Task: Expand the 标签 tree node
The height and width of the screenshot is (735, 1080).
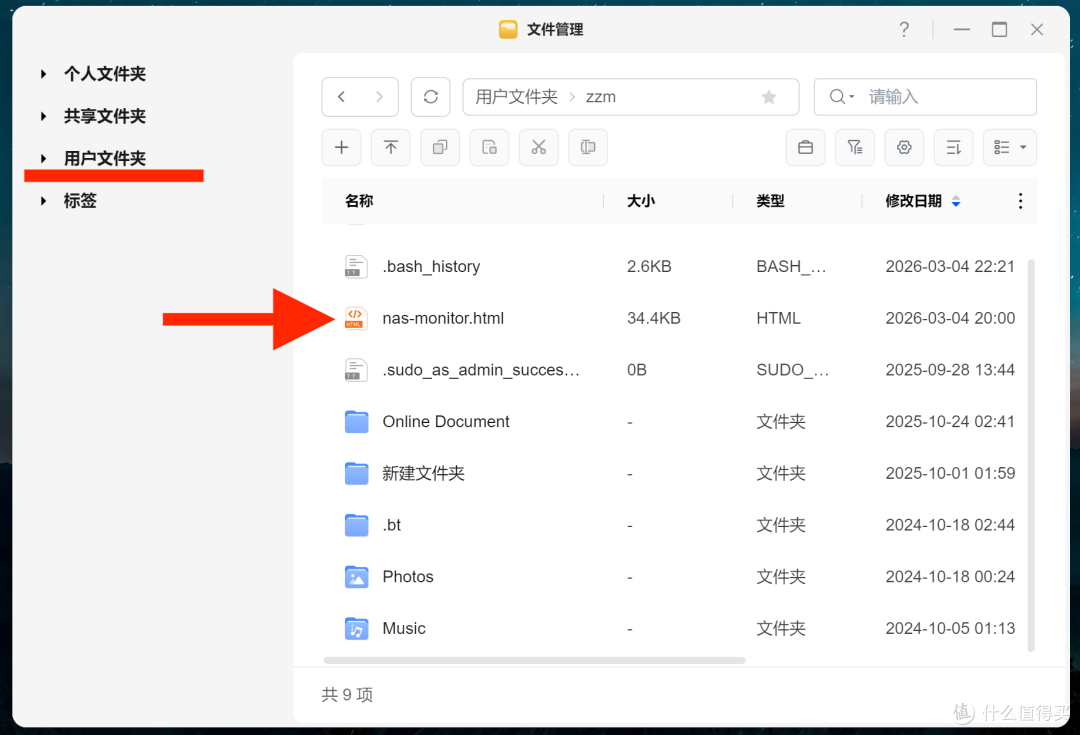Action: (x=43, y=201)
